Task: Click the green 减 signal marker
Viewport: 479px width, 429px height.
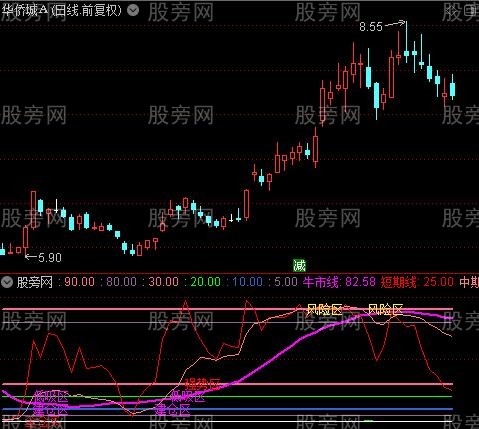Action: [299, 266]
